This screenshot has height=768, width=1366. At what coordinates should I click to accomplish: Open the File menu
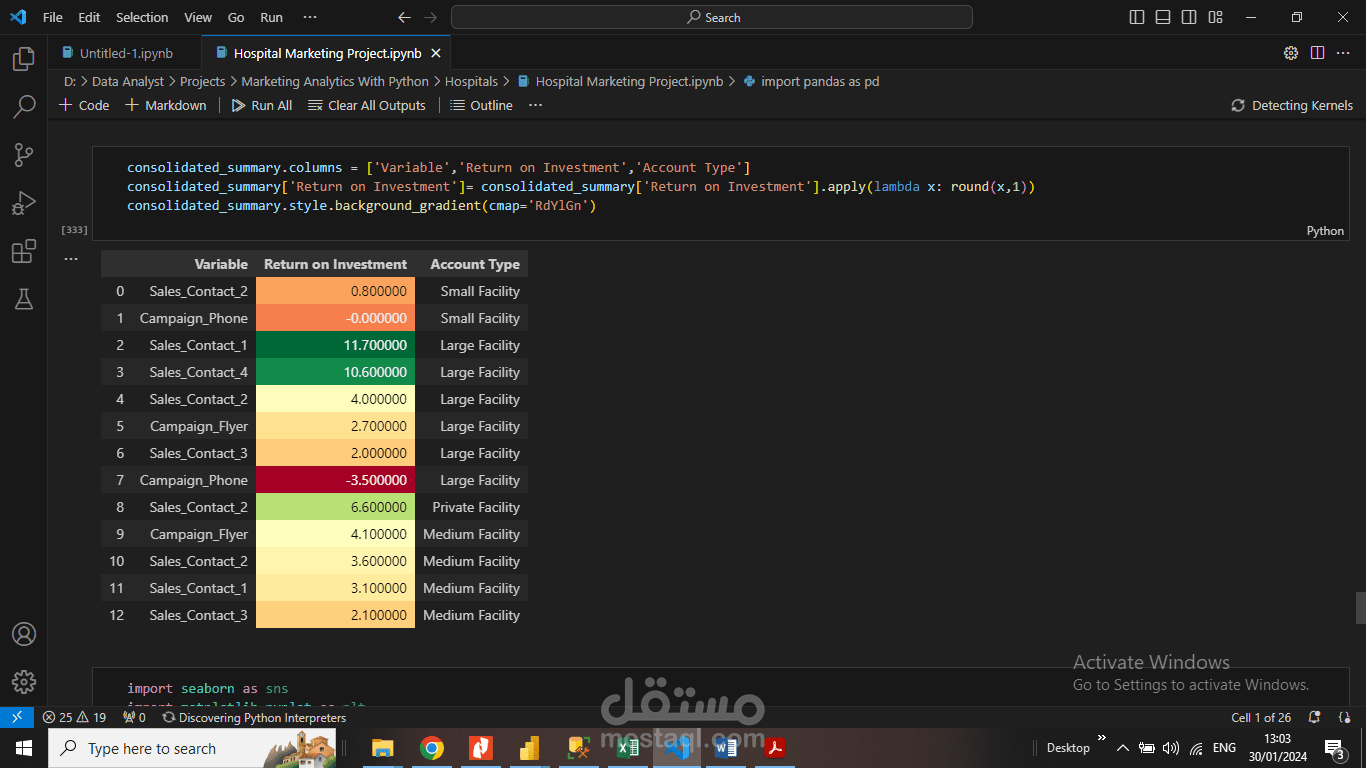coord(53,17)
